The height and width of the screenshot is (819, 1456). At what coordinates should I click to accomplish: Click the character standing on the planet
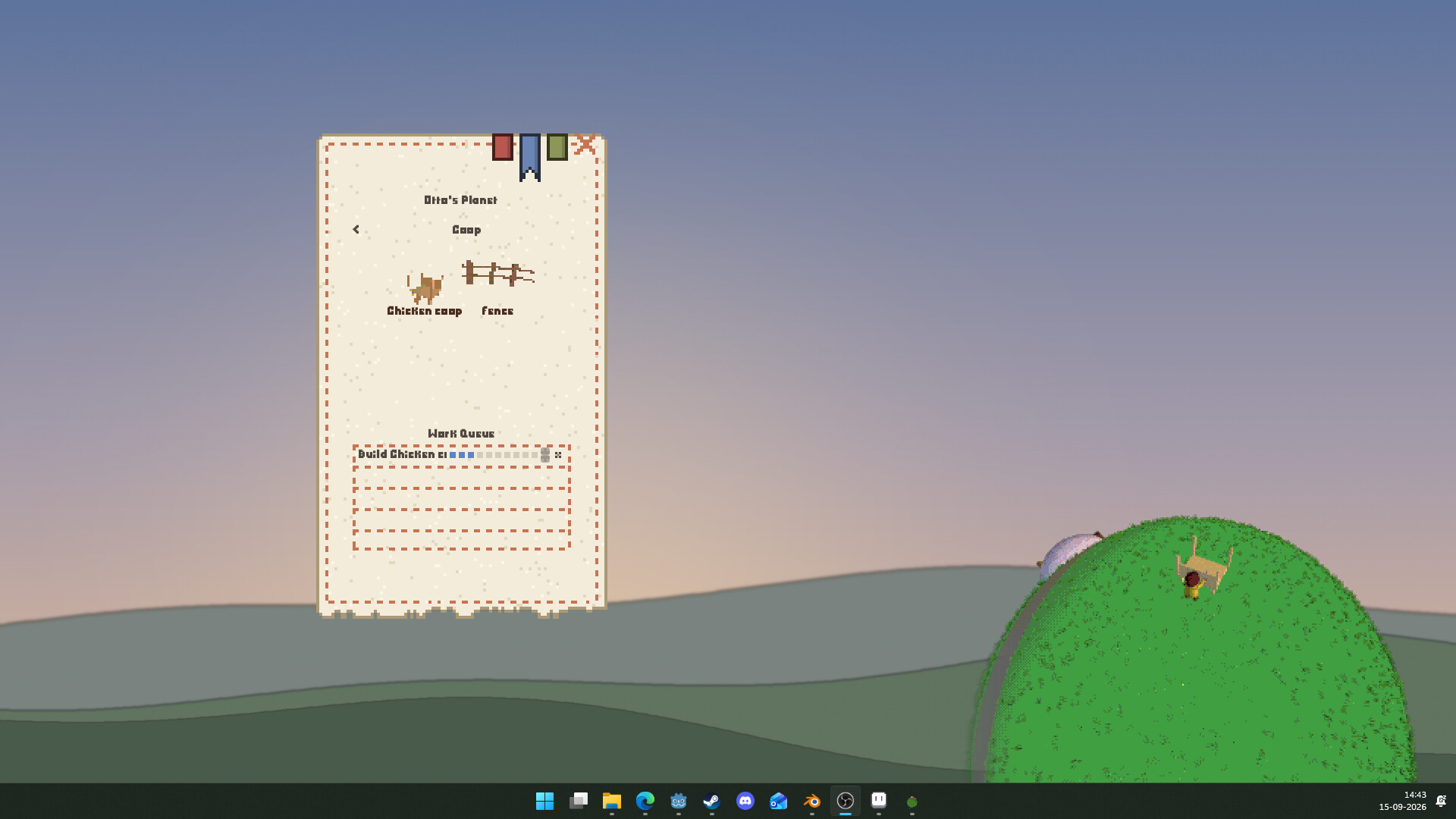pyautogui.click(x=1192, y=585)
